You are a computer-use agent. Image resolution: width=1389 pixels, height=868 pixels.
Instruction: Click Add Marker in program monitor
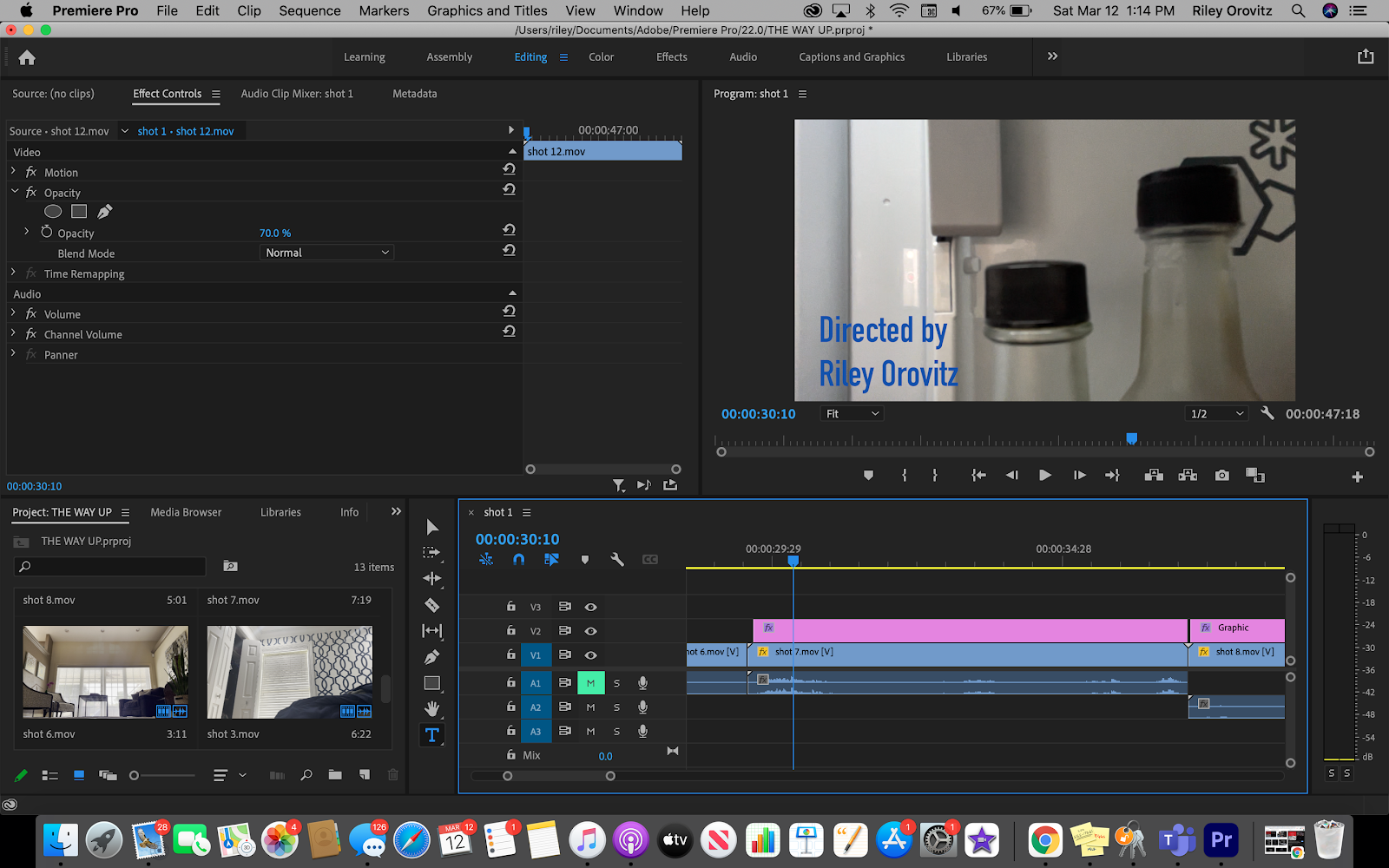click(868, 475)
